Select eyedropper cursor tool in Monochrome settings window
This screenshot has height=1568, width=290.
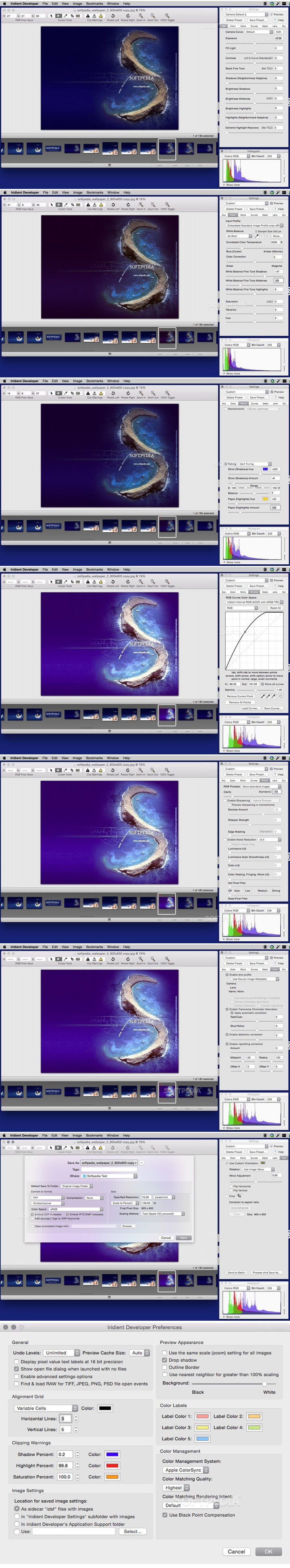point(66,393)
